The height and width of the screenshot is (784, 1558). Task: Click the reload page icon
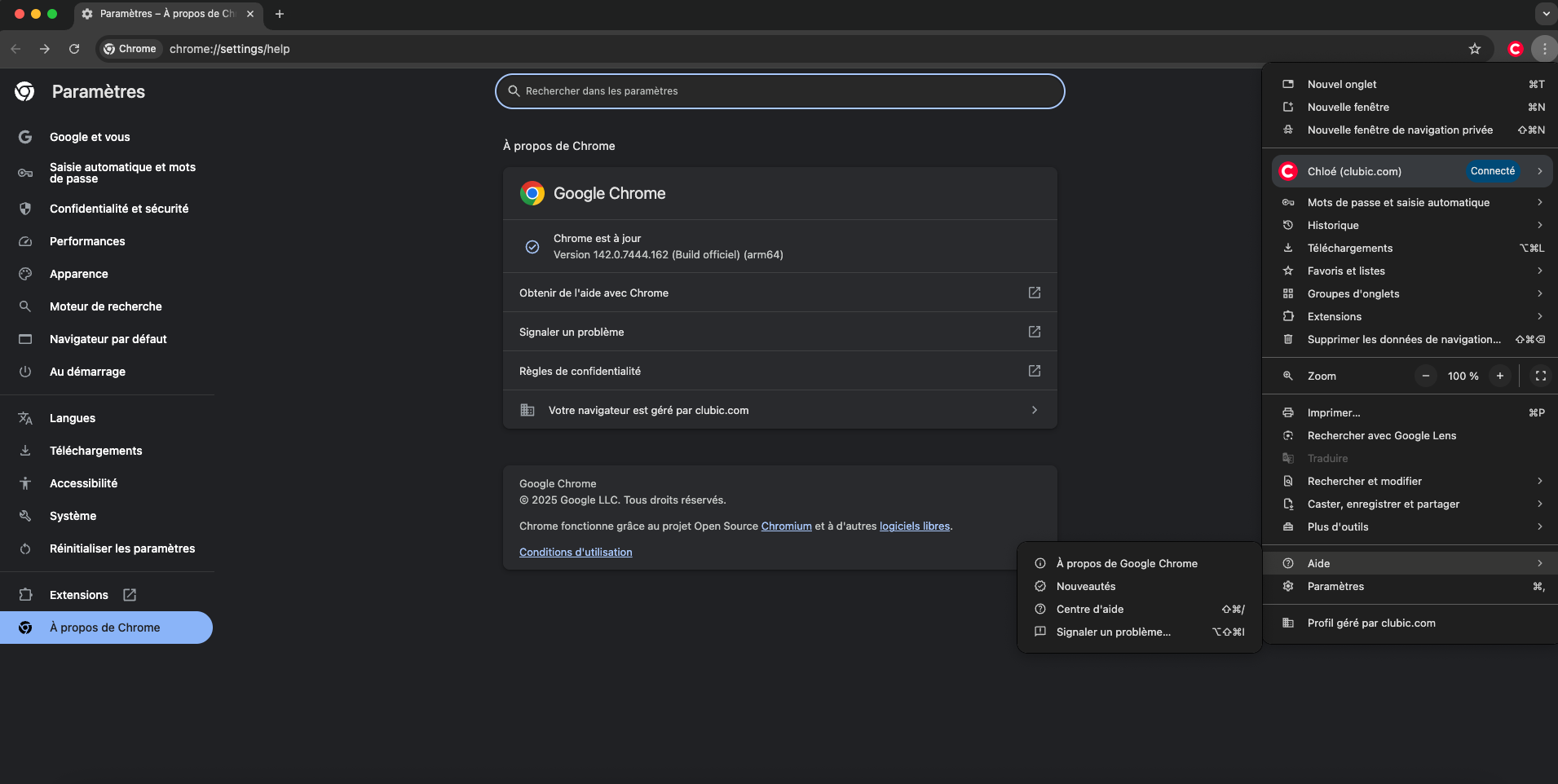point(74,49)
